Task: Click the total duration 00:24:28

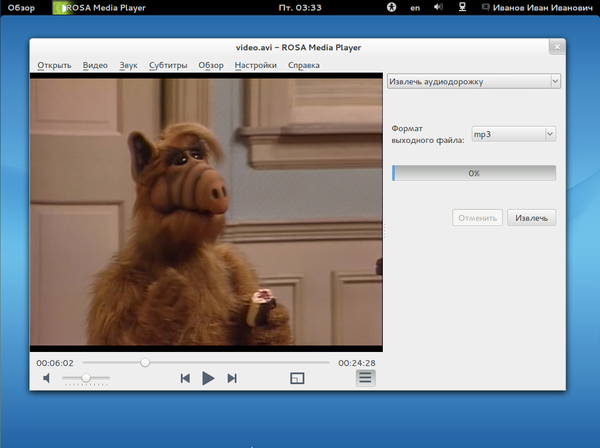Action: pos(357,363)
